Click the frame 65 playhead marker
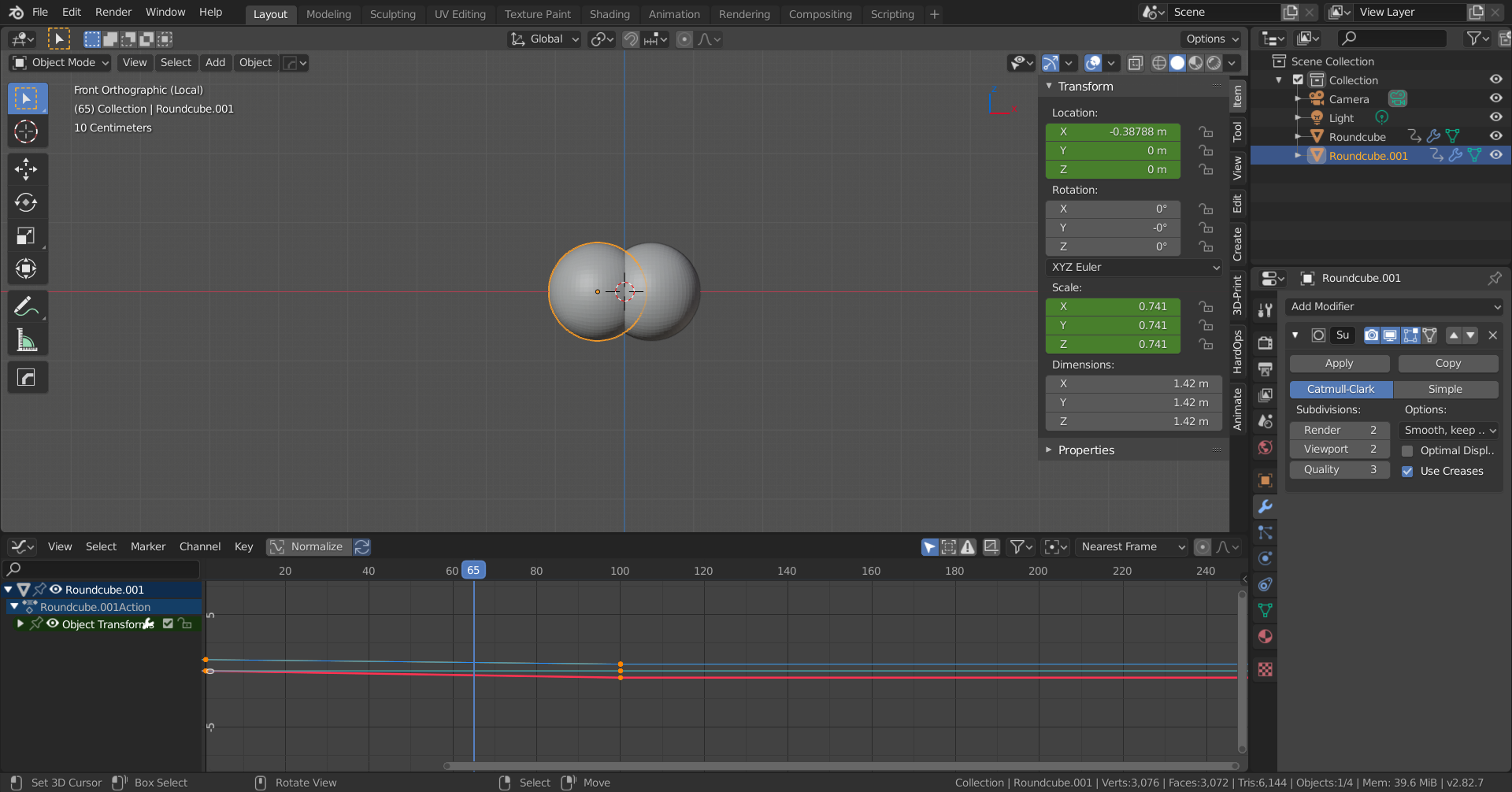The image size is (1512, 792). point(473,571)
